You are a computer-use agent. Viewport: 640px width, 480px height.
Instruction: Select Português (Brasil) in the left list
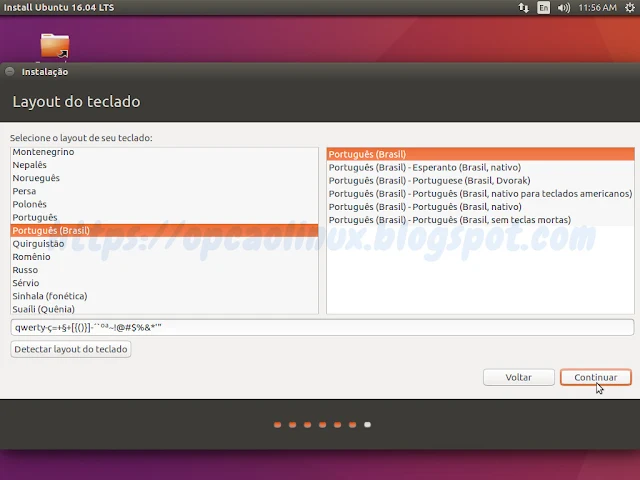164,230
